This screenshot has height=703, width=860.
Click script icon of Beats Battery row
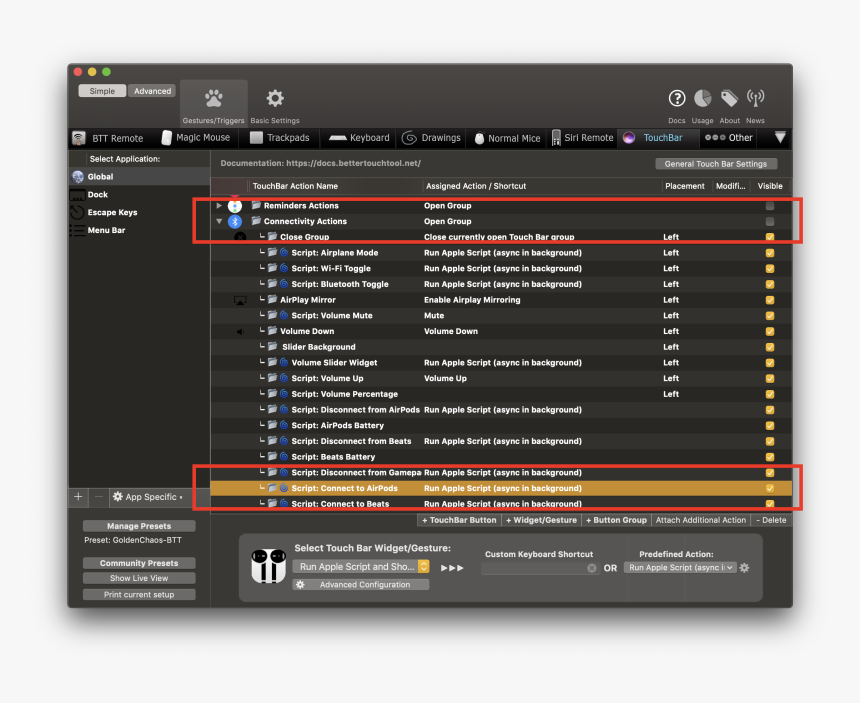point(284,457)
